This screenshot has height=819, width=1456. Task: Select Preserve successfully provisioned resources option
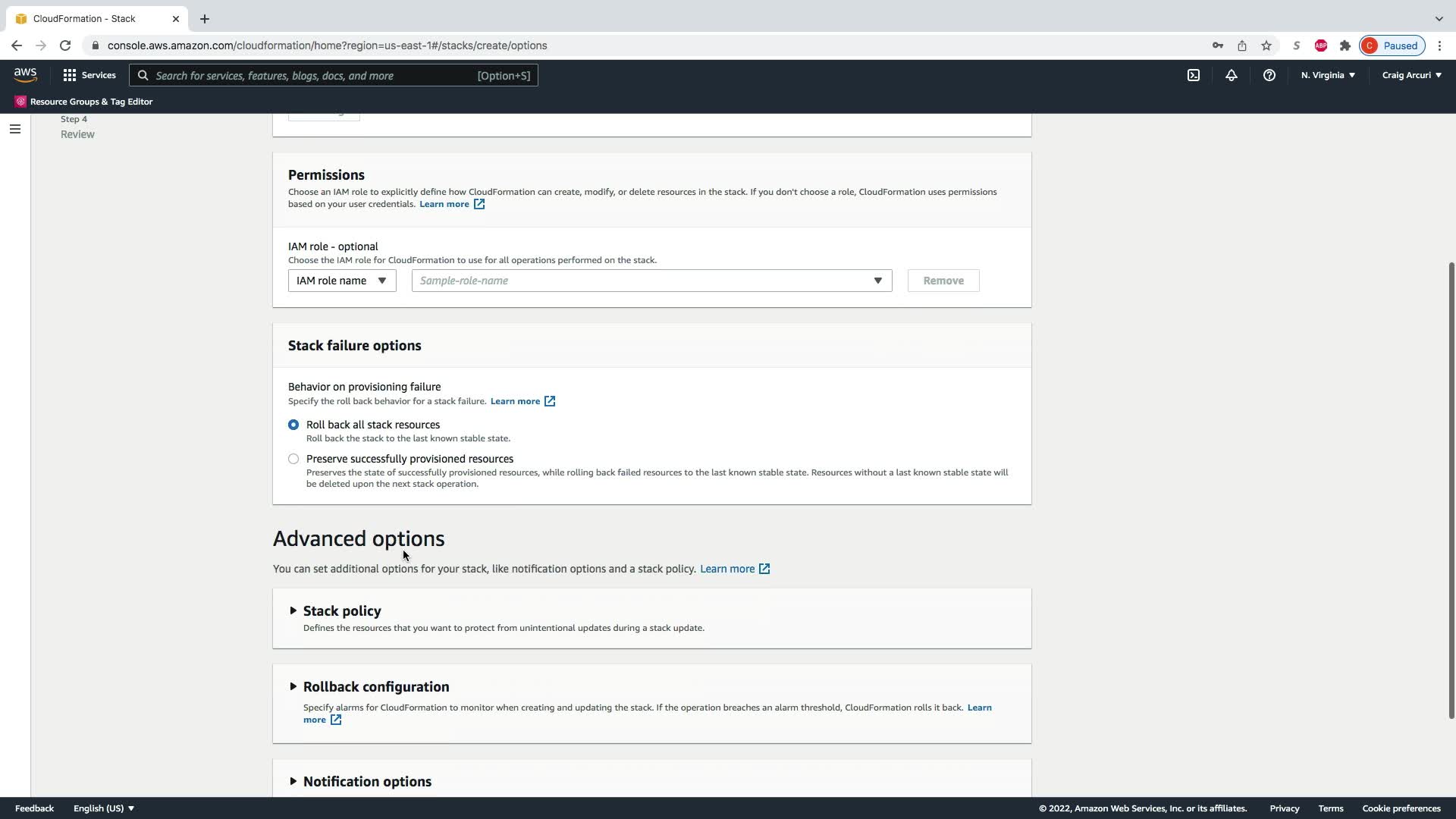point(293,459)
